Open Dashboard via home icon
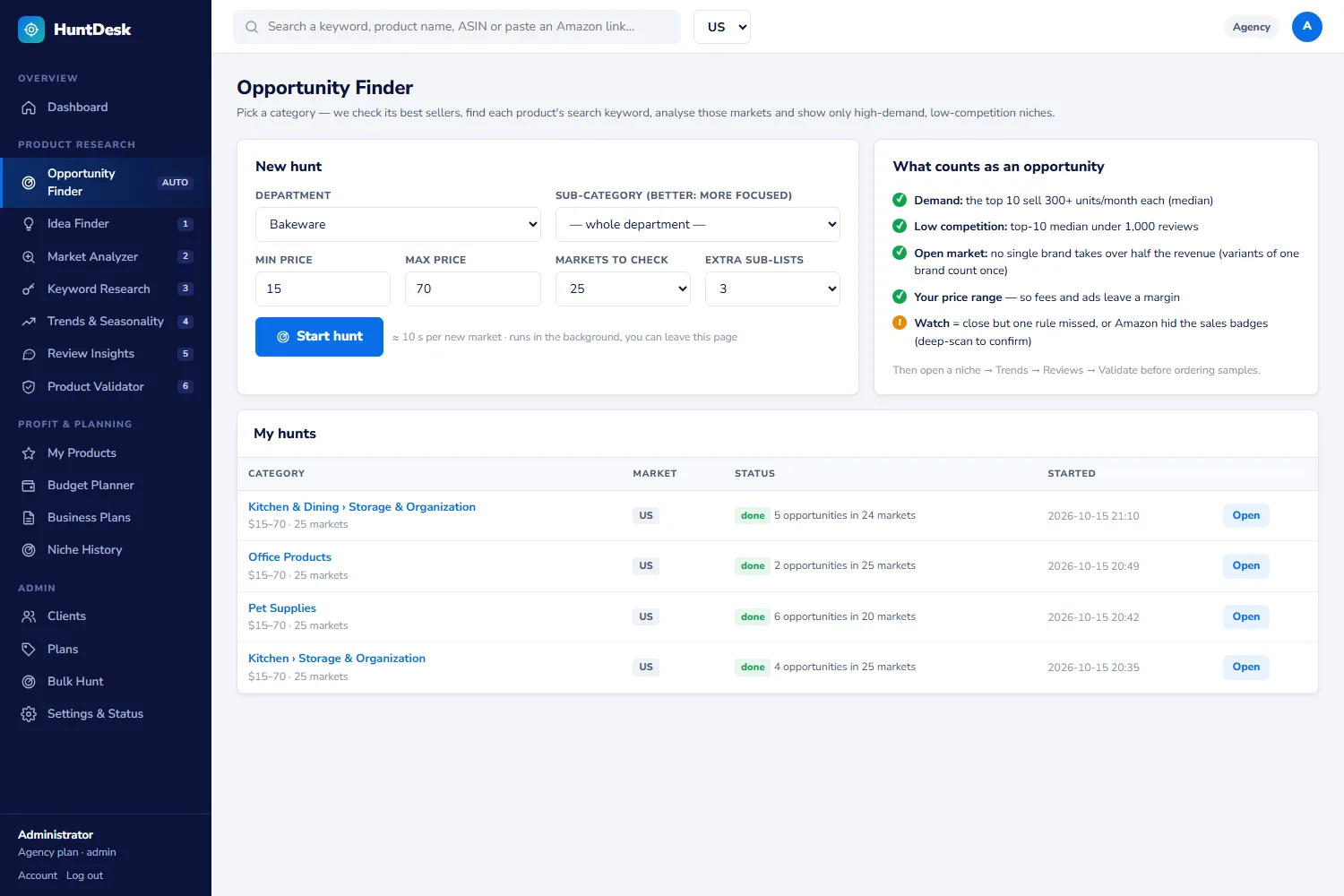 [29, 108]
